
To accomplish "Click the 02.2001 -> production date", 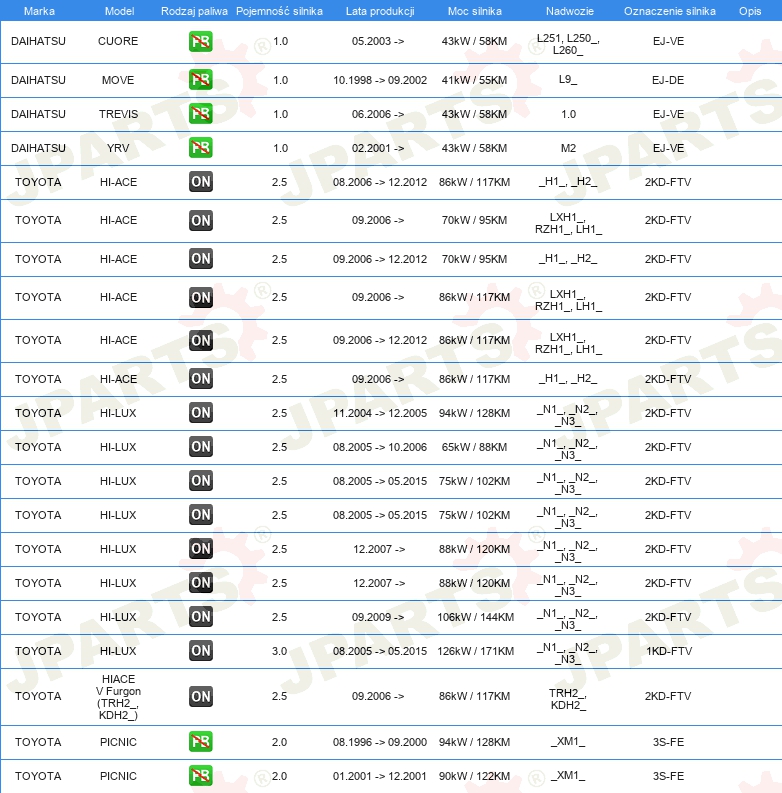I will click(x=378, y=148).
